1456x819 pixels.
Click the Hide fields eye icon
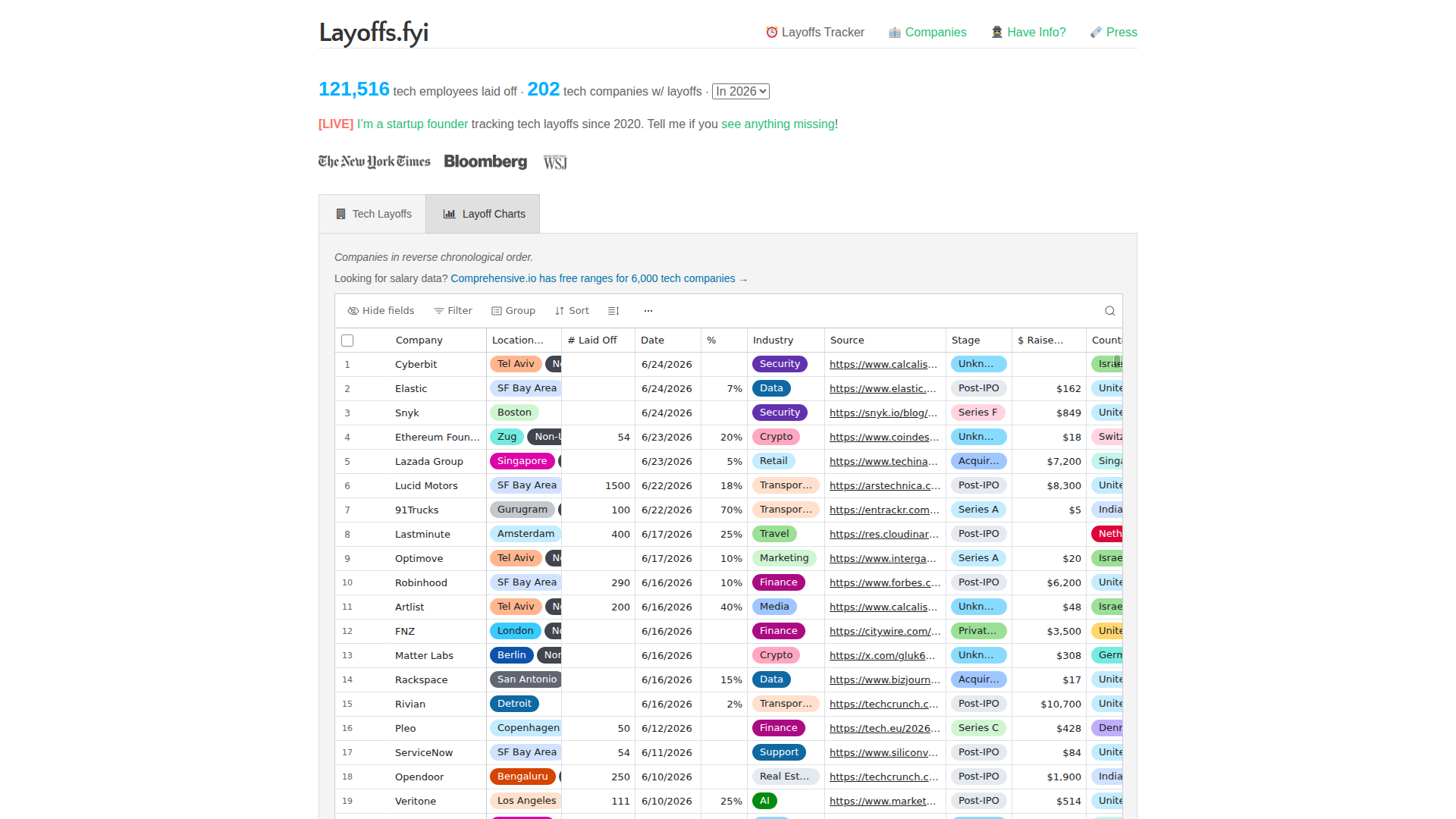point(353,311)
